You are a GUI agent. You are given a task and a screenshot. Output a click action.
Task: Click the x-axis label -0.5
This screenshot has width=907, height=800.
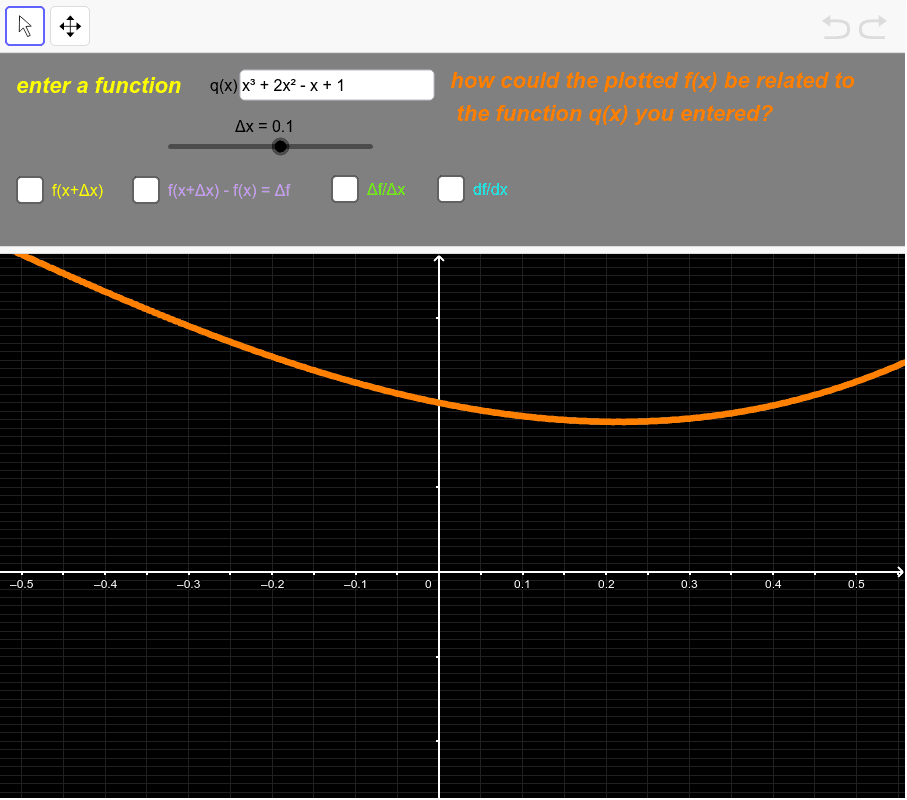click(21, 584)
